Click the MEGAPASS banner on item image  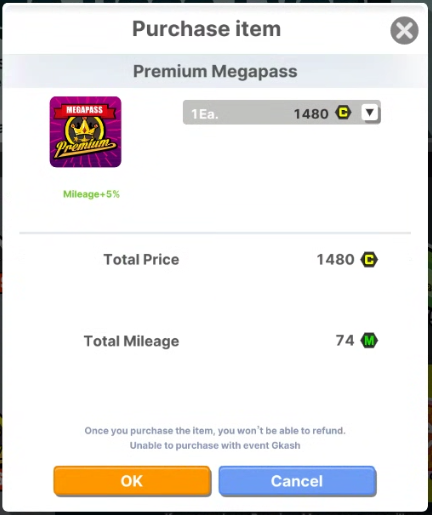[85, 110]
